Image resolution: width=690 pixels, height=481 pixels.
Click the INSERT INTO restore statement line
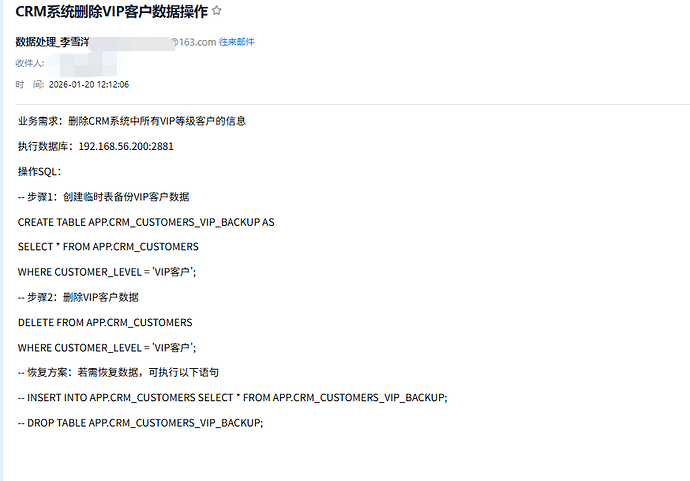[x=232, y=398]
